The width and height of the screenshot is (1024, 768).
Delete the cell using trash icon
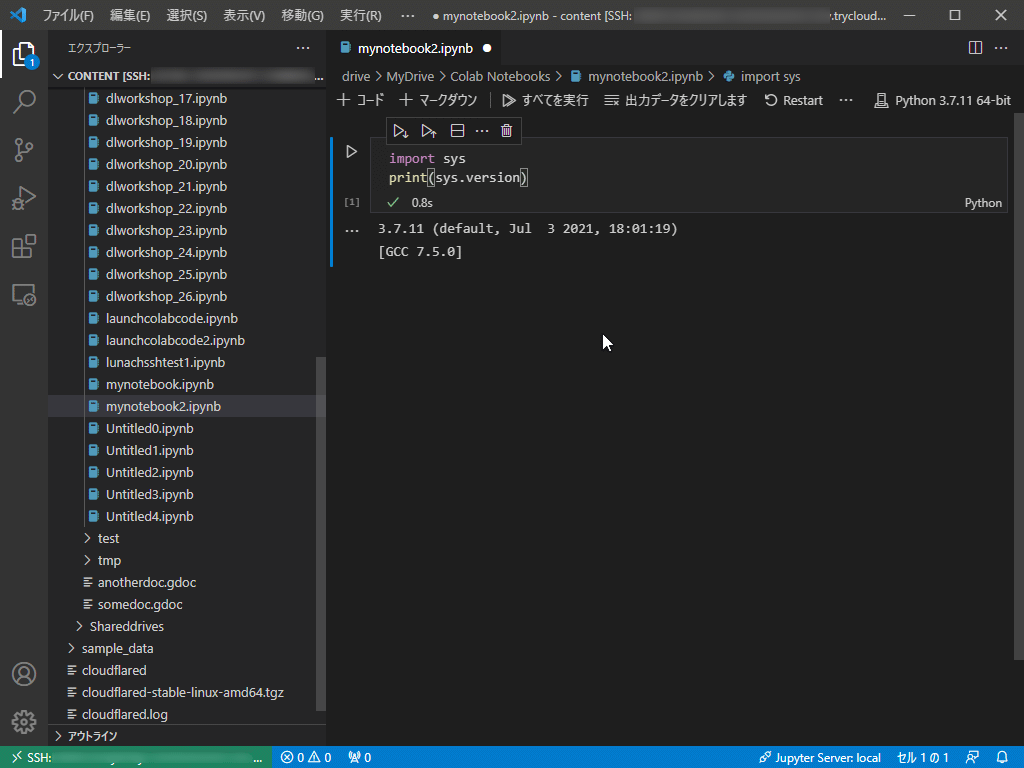point(507,131)
